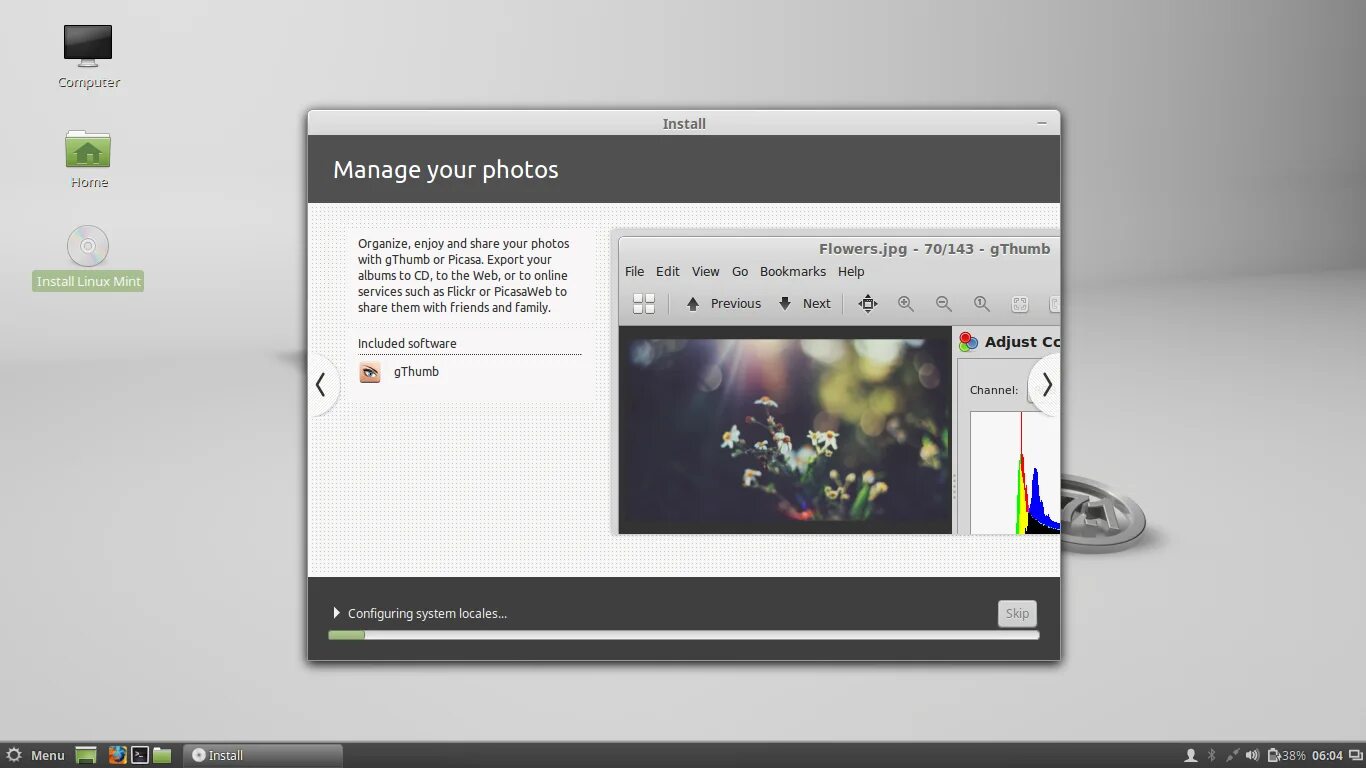Click the Bluetooth tray icon

[x=1211, y=755]
